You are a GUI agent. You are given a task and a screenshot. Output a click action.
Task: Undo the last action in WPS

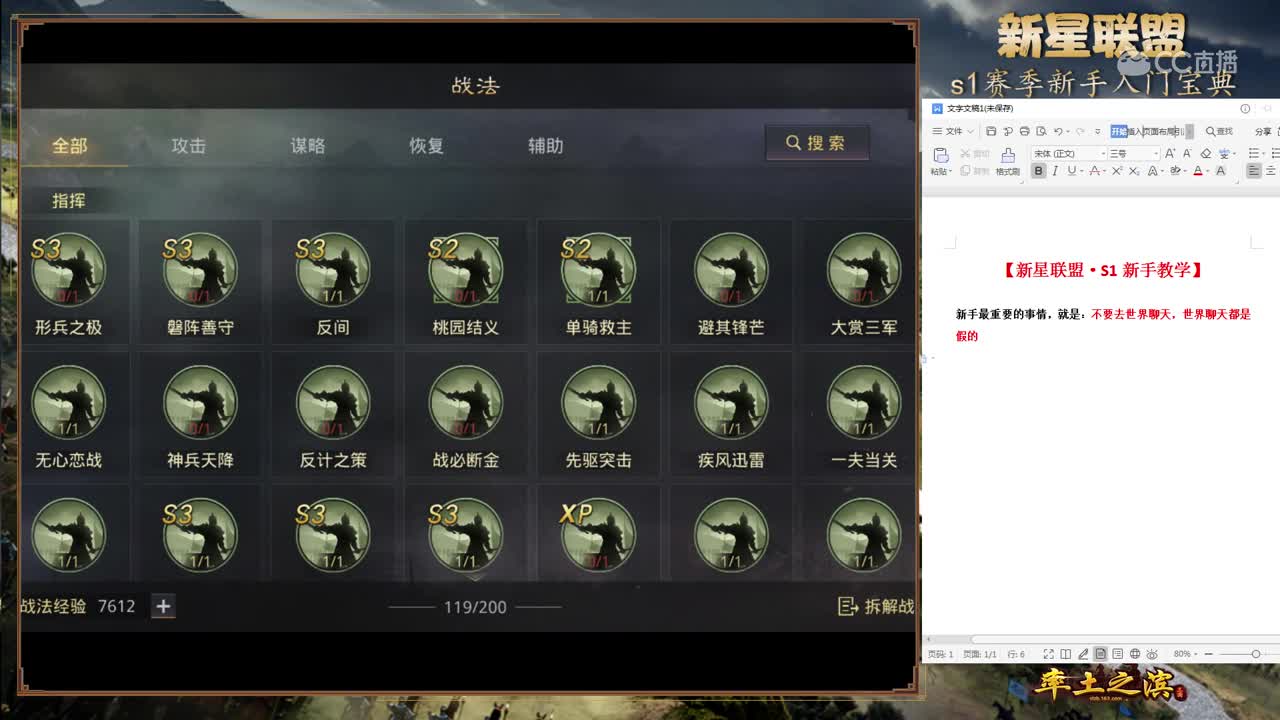pos(1057,131)
